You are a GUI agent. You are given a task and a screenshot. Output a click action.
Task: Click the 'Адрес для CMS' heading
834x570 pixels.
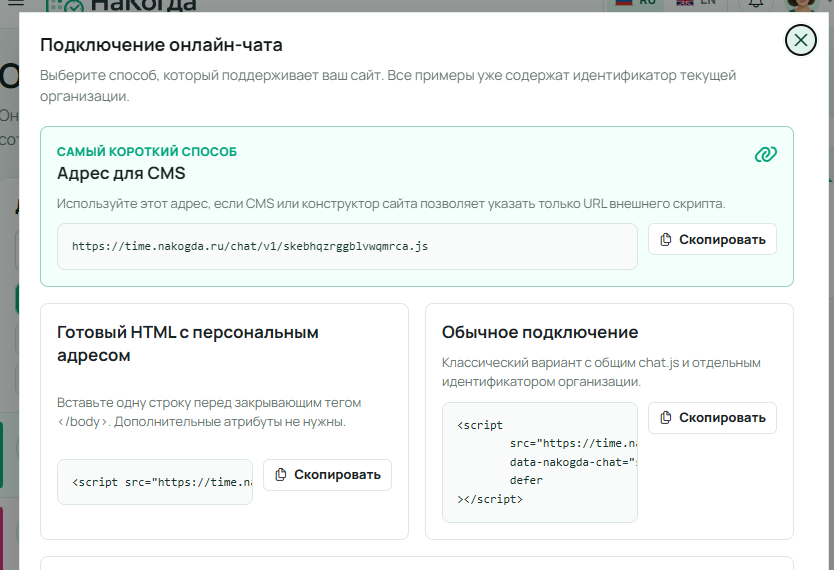pyautogui.click(x=121, y=173)
